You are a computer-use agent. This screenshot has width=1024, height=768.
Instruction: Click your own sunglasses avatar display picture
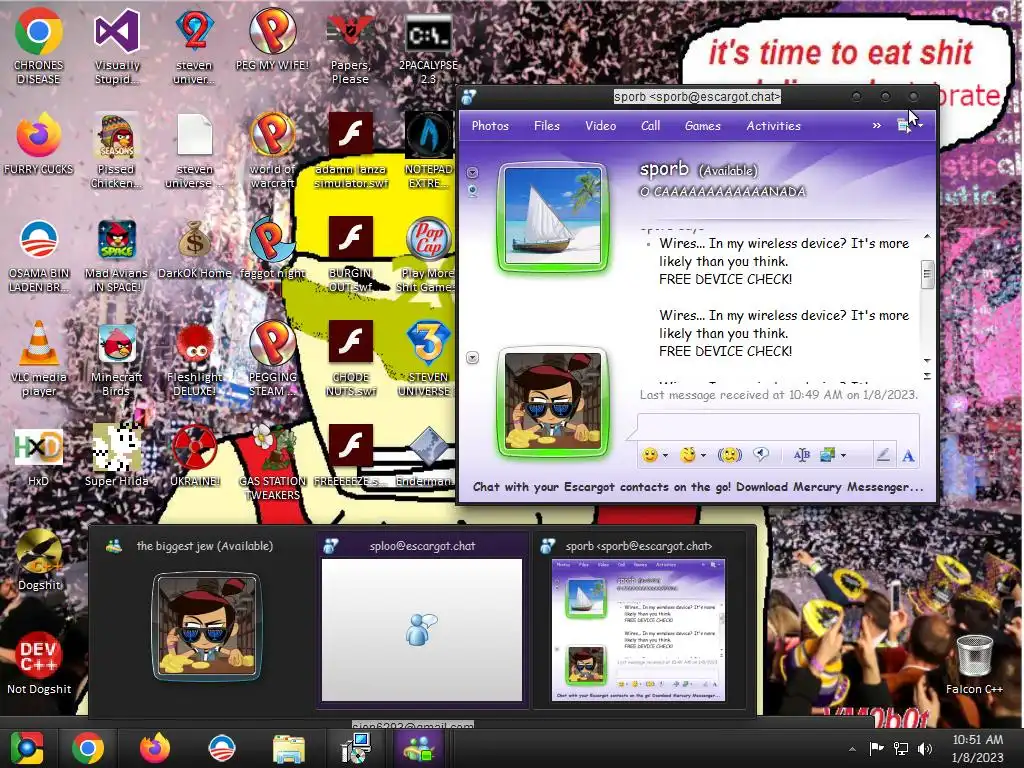tap(553, 401)
